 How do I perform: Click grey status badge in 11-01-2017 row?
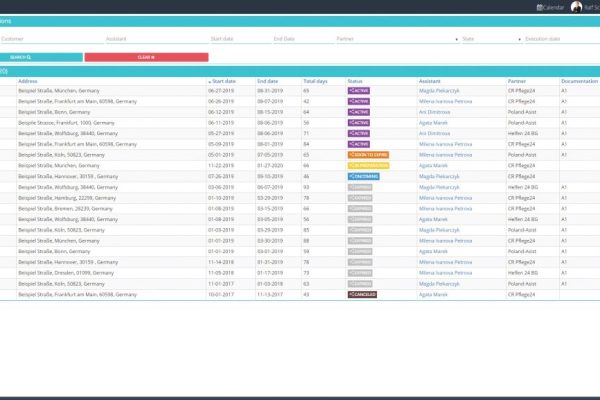[x=360, y=284]
